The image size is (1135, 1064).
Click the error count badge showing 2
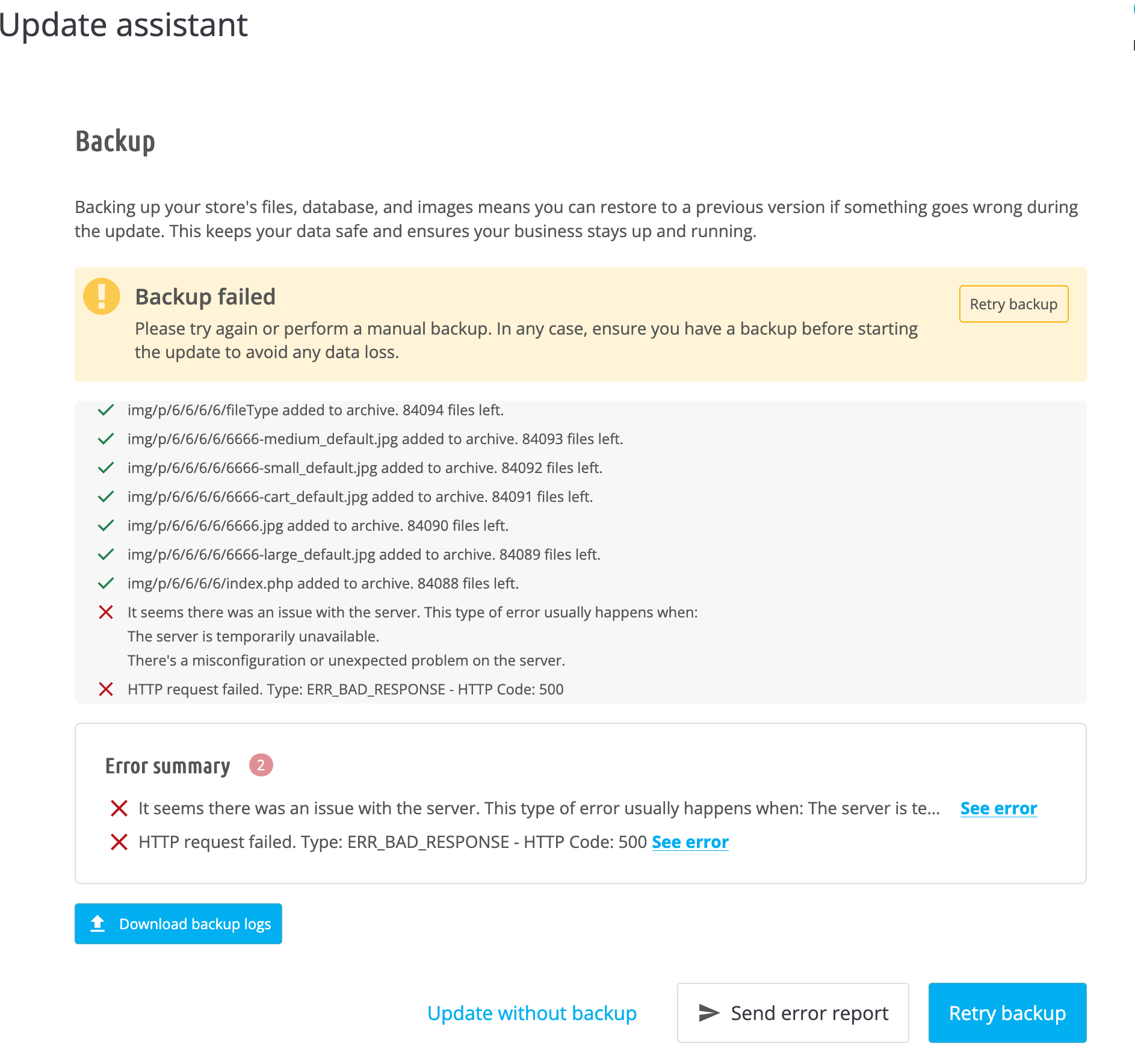[261, 765]
